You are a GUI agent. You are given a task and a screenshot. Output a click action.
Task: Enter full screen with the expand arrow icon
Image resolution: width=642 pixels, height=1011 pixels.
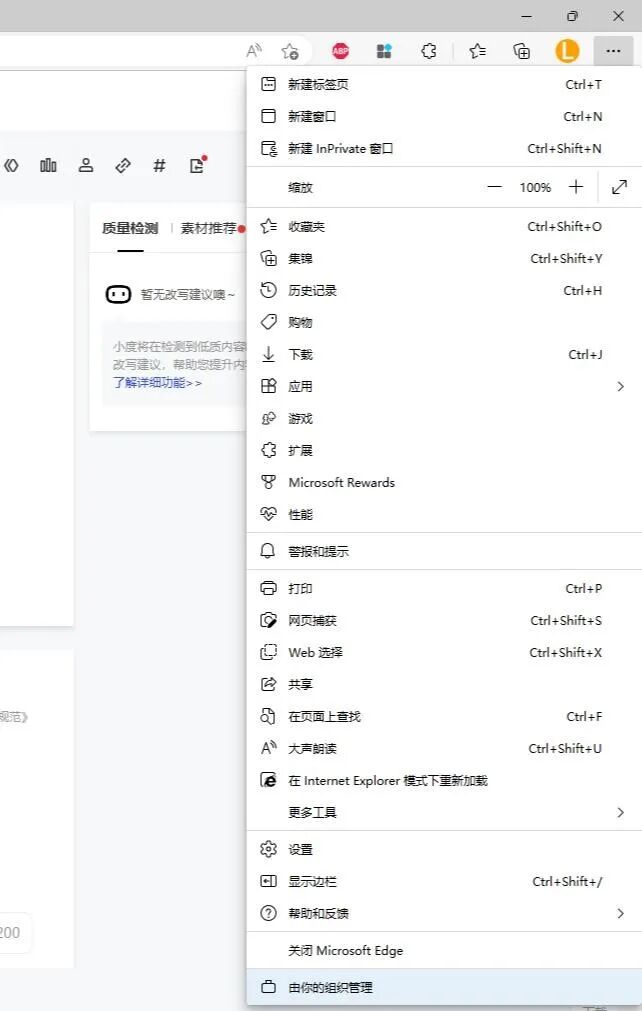click(x=619, y=187)
